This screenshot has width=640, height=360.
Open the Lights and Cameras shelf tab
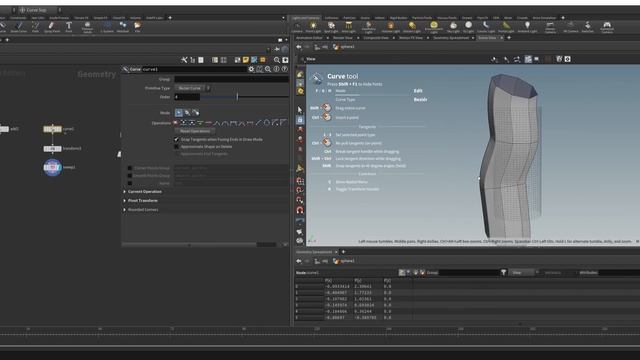[306, 18]
